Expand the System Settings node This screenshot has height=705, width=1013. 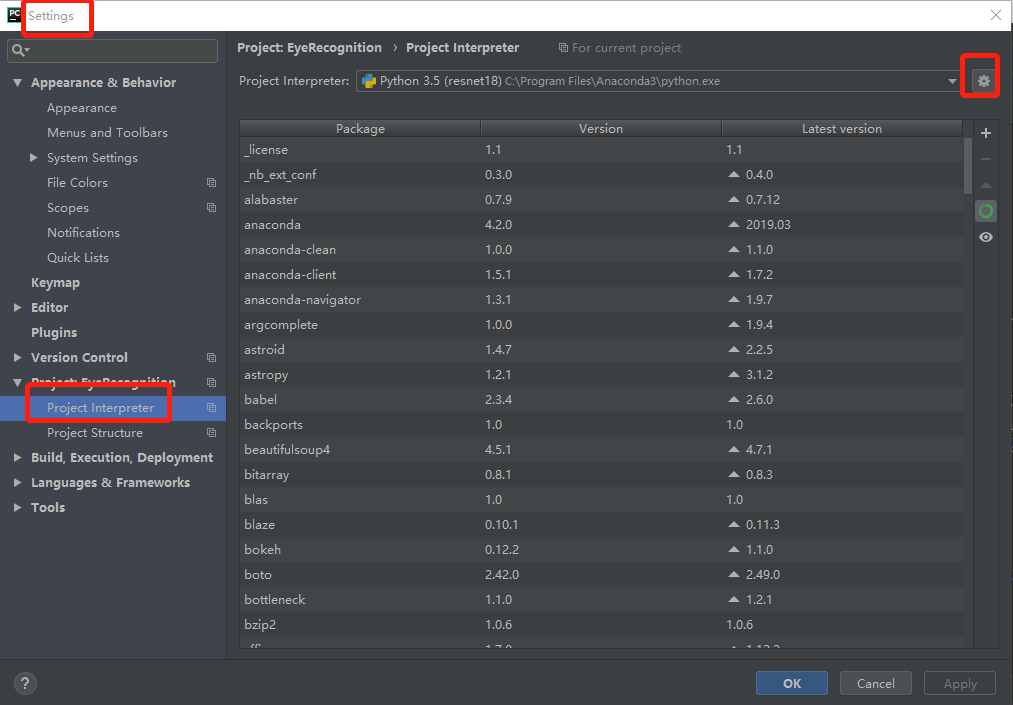[34, 158]
